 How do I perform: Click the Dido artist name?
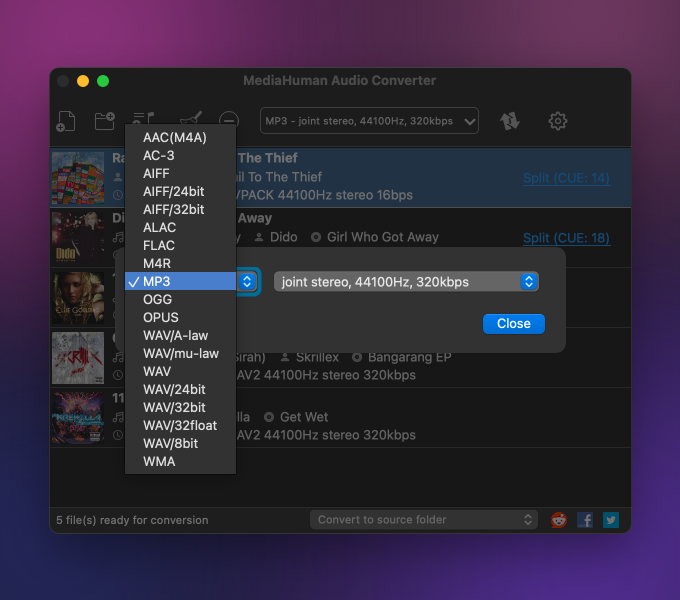point(284,237)
